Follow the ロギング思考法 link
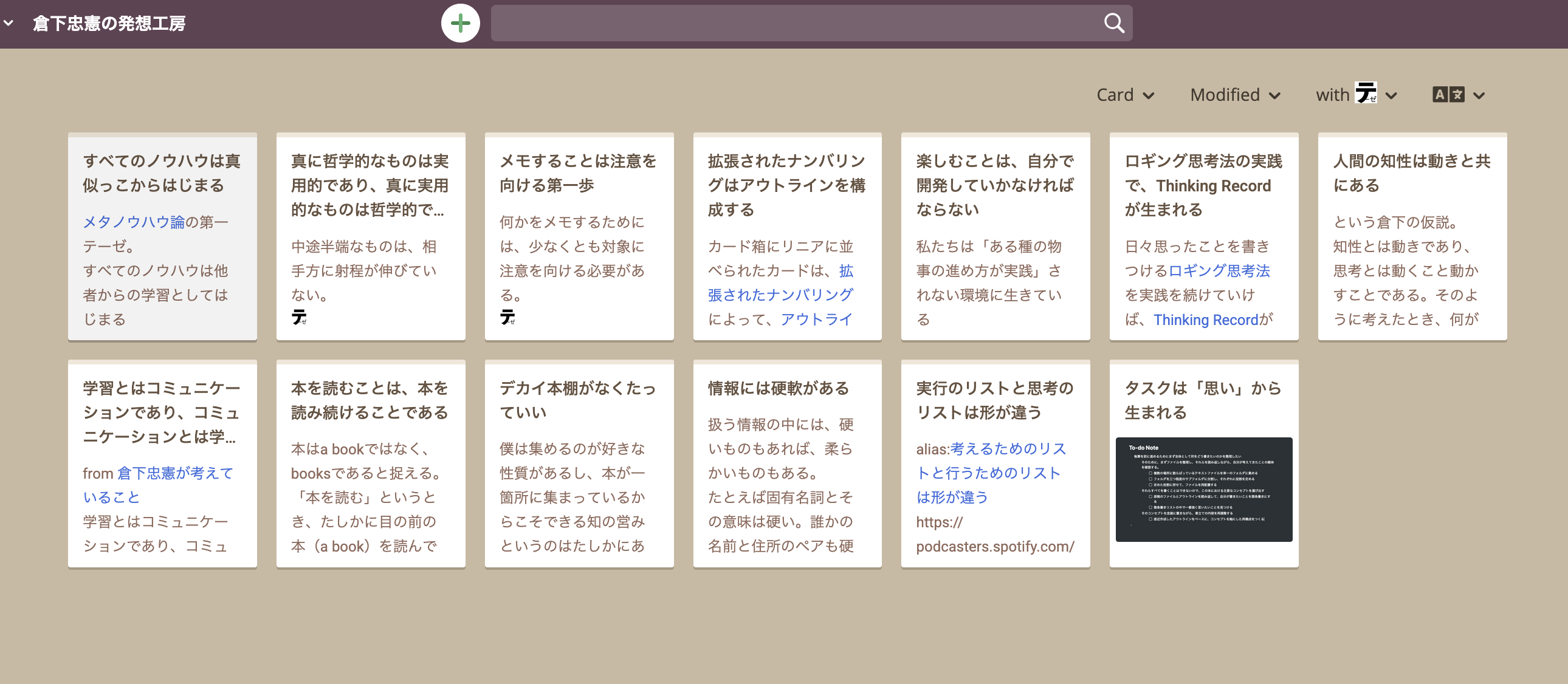The image size is (1568, 684). pos(1219,271)
